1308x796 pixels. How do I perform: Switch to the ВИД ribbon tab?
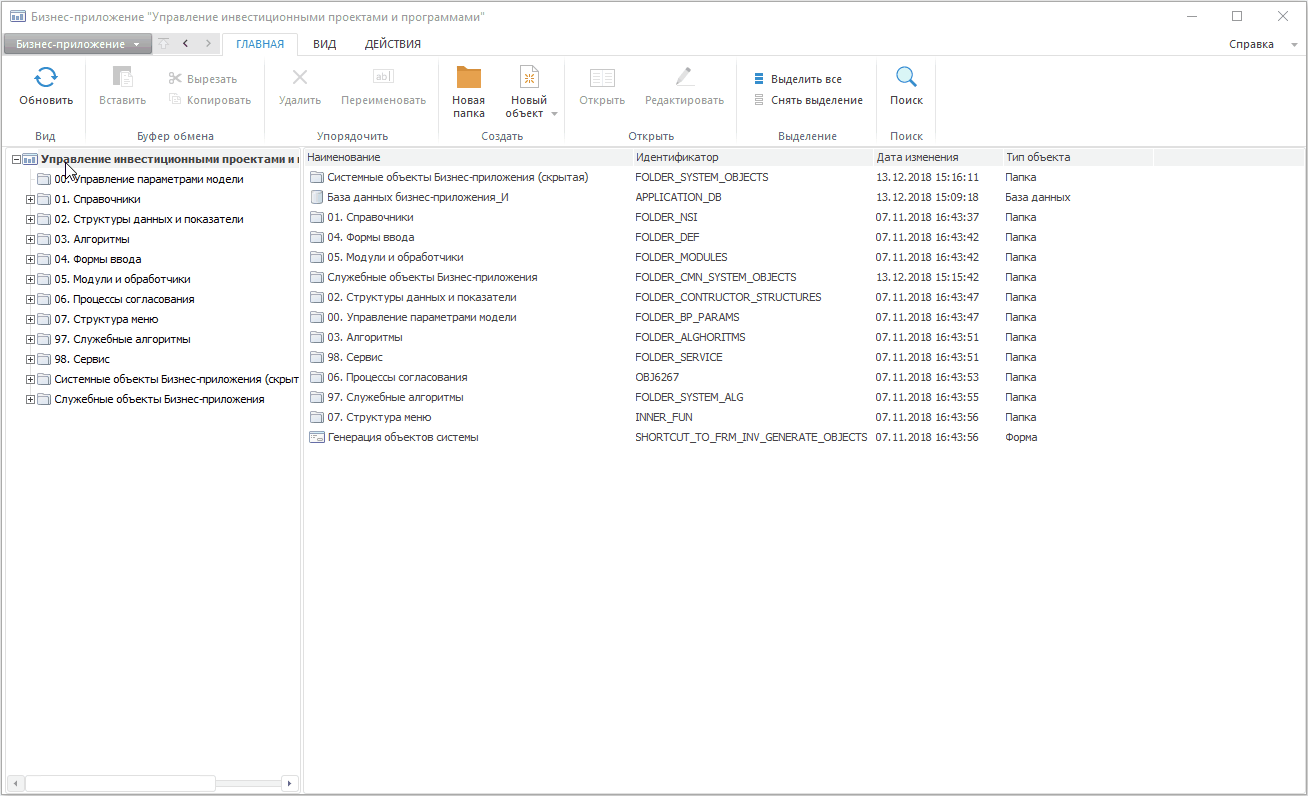point(324,44)
